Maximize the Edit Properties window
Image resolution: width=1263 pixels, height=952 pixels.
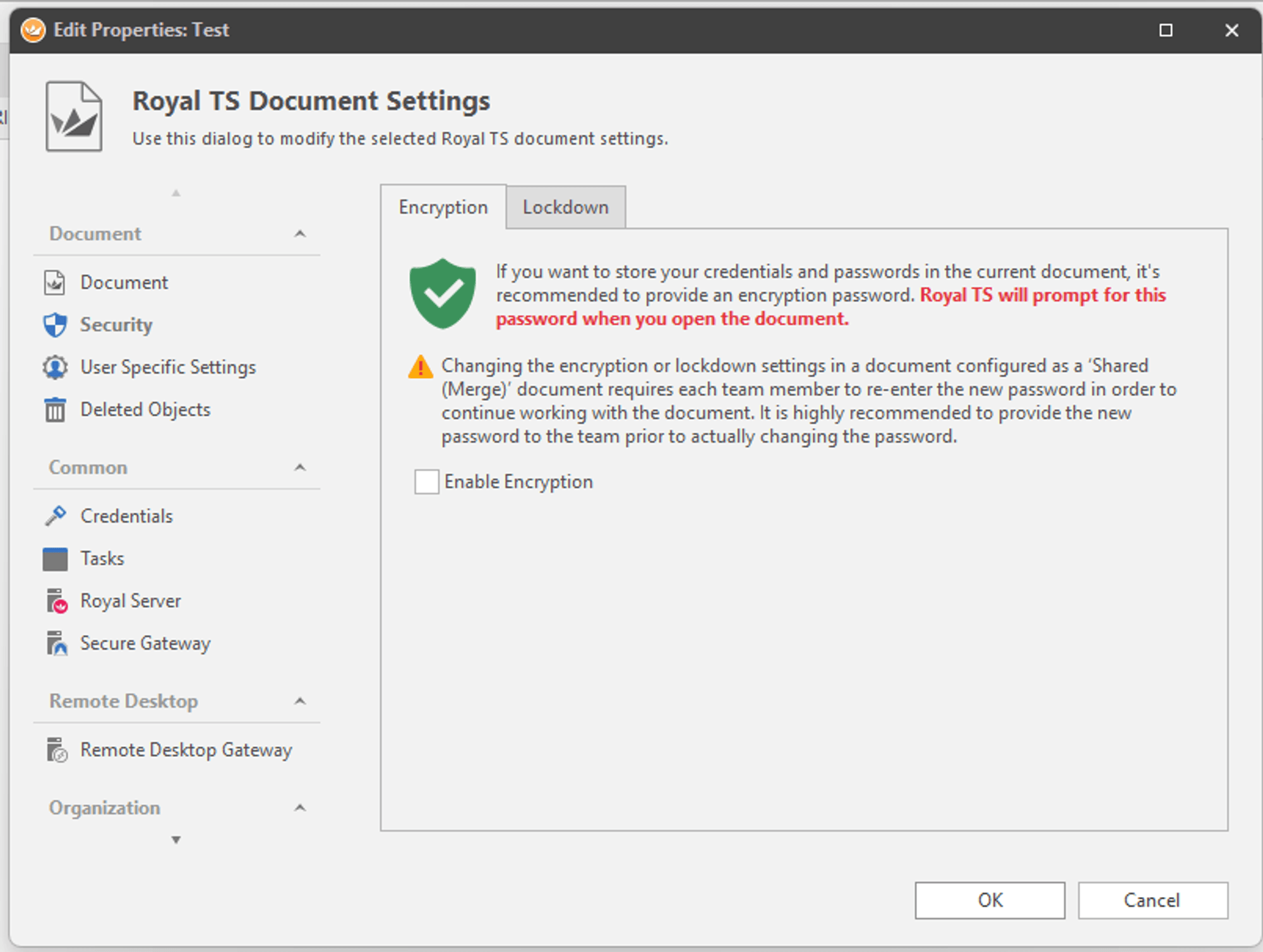(1166, 30)
